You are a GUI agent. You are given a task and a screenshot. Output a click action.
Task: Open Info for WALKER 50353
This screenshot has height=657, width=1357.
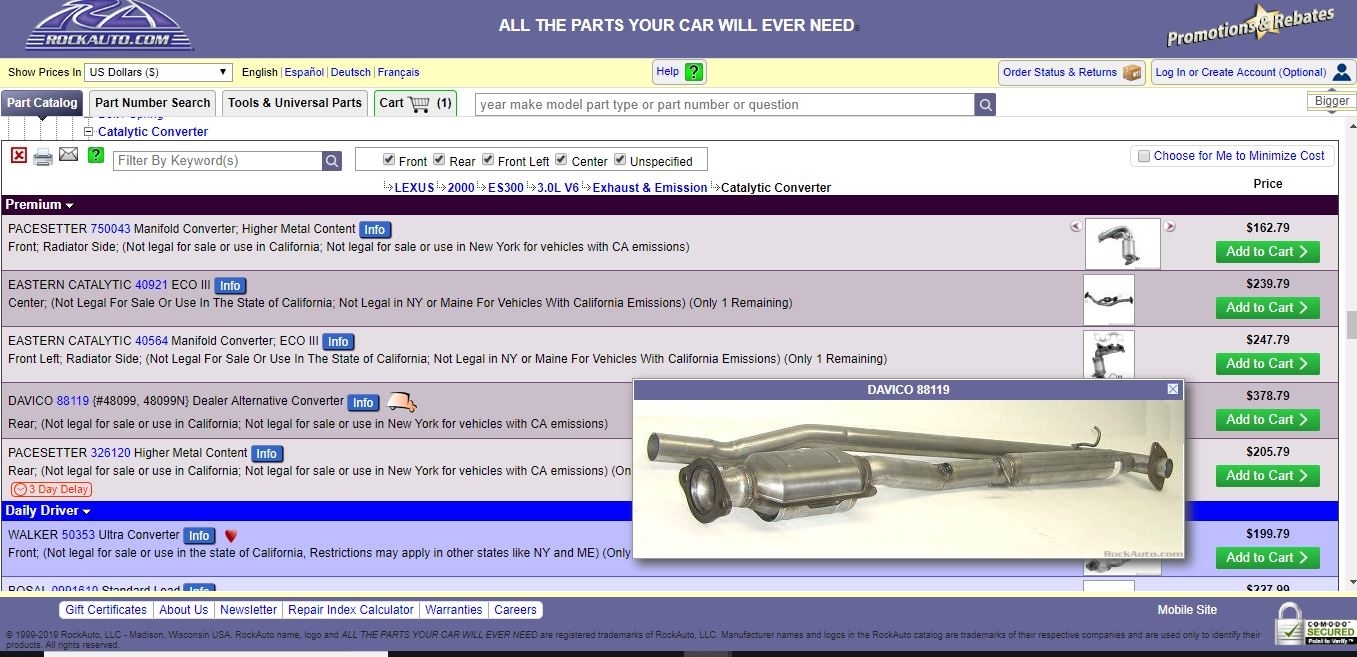point(199,536)
